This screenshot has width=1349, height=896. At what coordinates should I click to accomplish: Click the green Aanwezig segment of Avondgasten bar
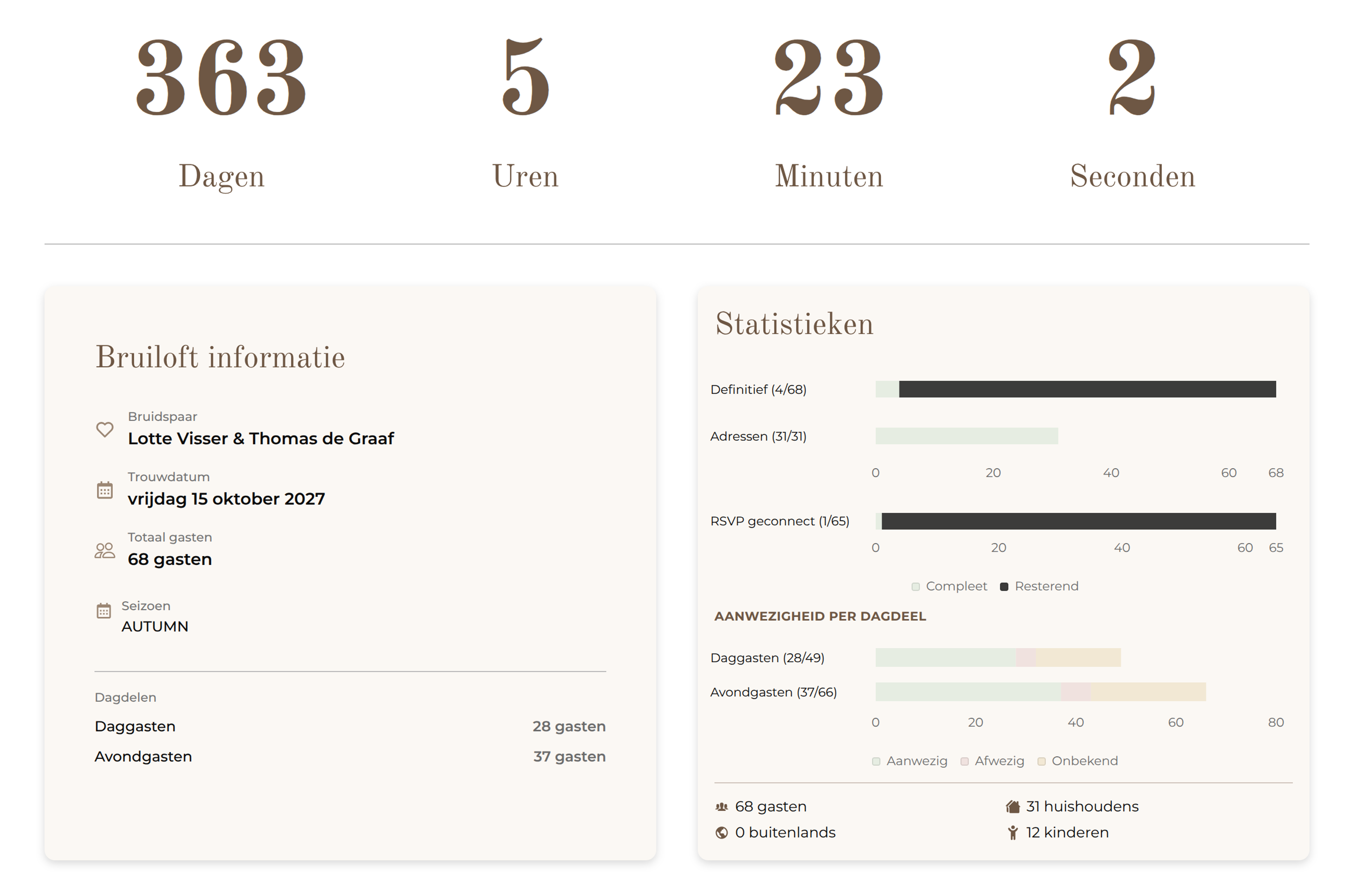[969, 692]
